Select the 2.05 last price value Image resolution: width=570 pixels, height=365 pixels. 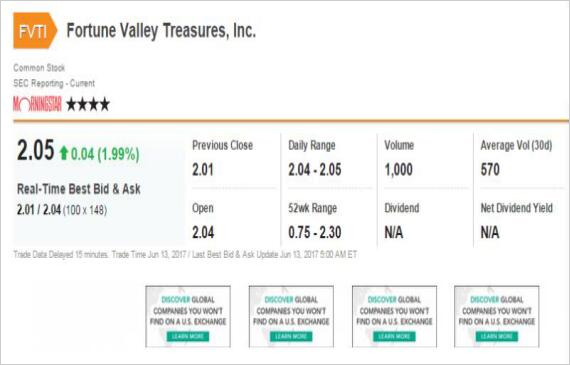(x=35, y=150)
